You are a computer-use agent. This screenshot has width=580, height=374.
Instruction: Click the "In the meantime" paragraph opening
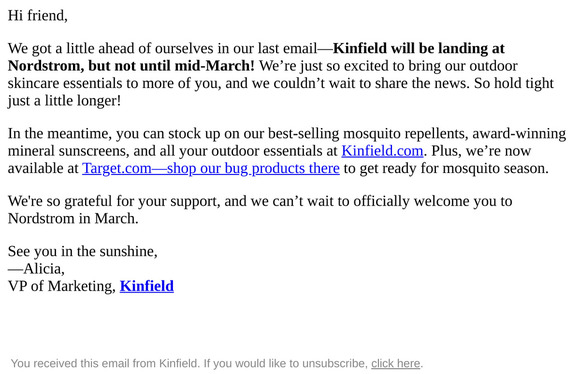(x=60, y=134)
